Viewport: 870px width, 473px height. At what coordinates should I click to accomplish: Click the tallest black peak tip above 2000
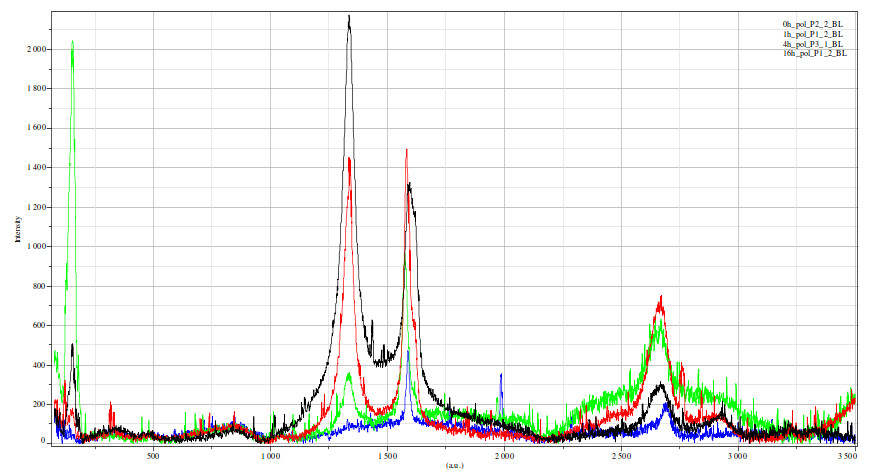pos(349,17)
